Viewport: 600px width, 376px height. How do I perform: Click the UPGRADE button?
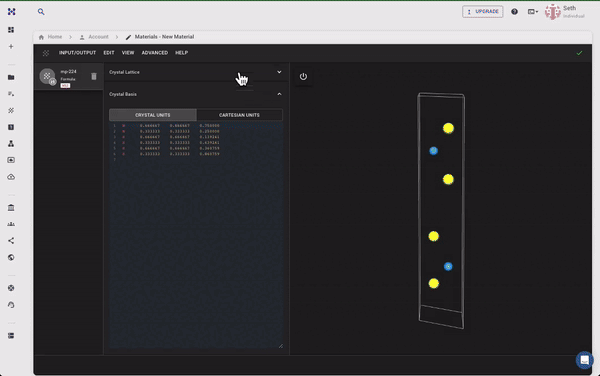(483, 11)
